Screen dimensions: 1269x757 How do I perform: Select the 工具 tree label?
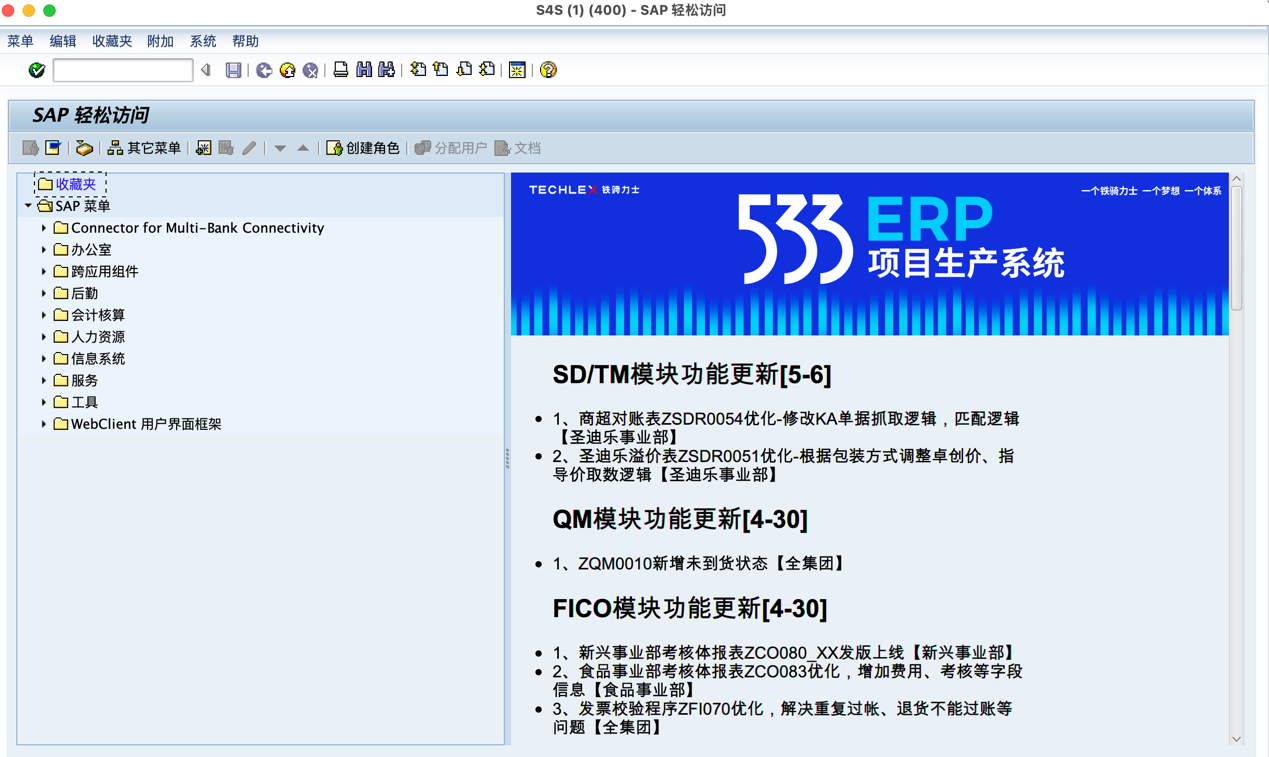point(84,402)
